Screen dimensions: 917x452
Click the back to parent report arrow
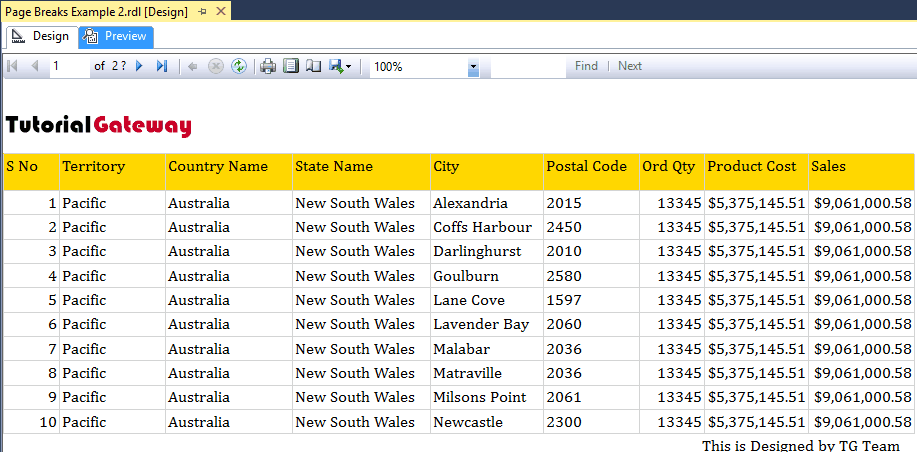click(x=192, y=66)
